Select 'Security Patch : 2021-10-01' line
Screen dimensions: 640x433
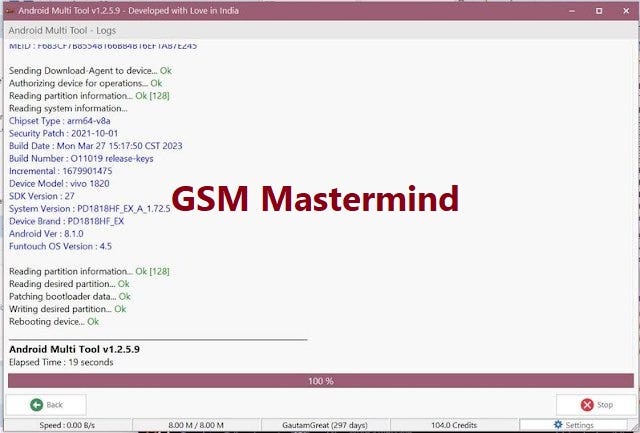(x=64, y=133)
